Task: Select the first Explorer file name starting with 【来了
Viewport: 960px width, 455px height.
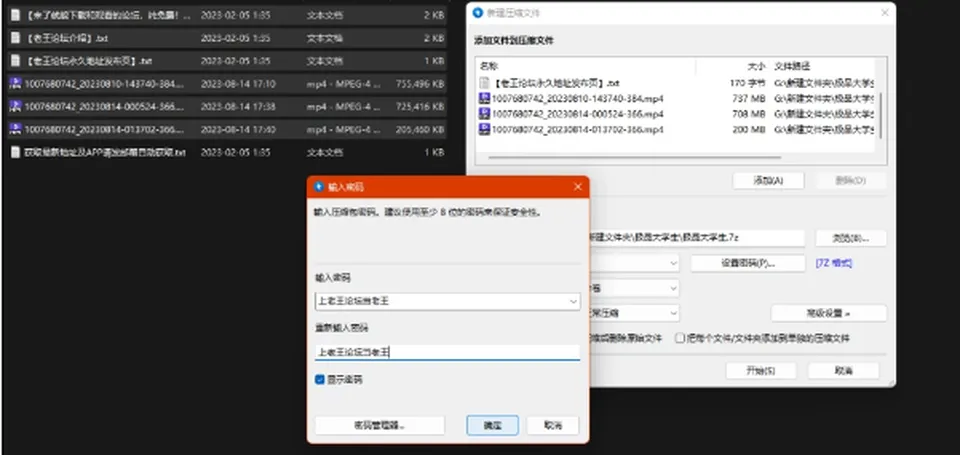Action: (108, 15)
